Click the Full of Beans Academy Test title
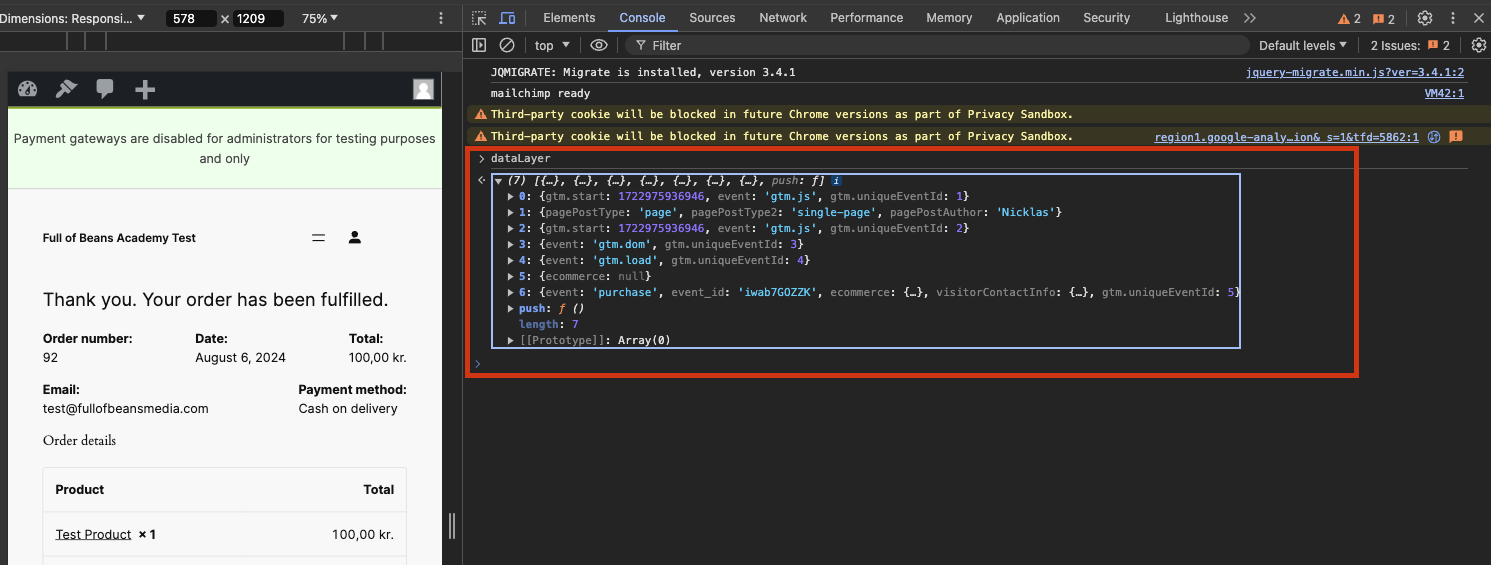 pos(119,238)
